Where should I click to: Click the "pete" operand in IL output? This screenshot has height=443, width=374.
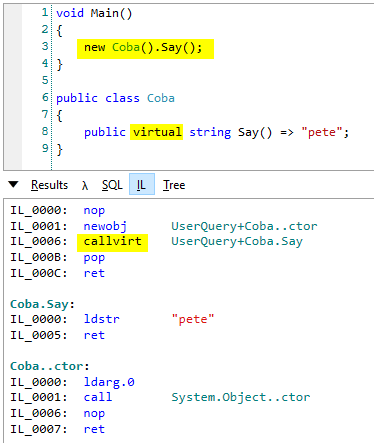pyautogui.click(x=193, y=319)
